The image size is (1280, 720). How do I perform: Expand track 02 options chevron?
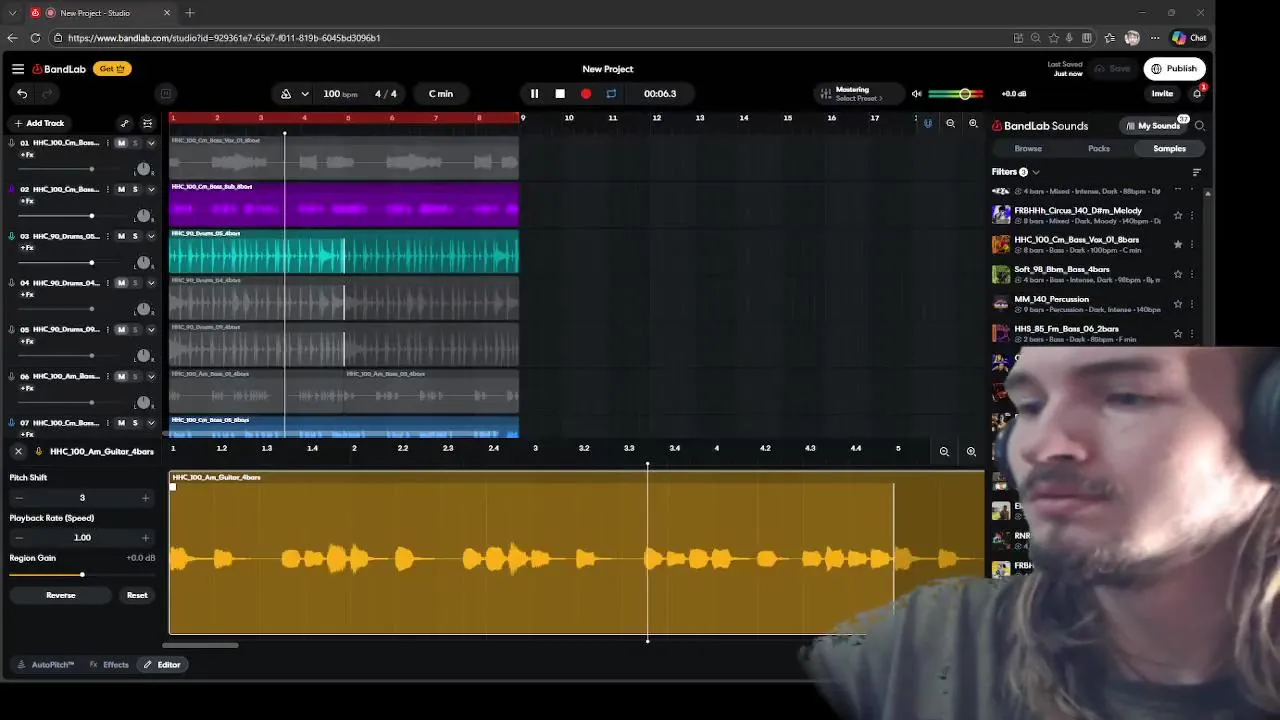tap(151, 189)
